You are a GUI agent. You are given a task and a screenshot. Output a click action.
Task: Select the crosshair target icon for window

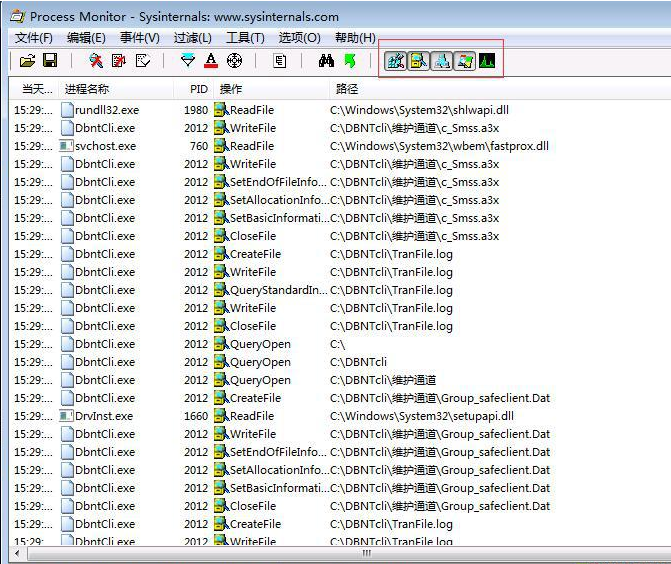[234, 61]
